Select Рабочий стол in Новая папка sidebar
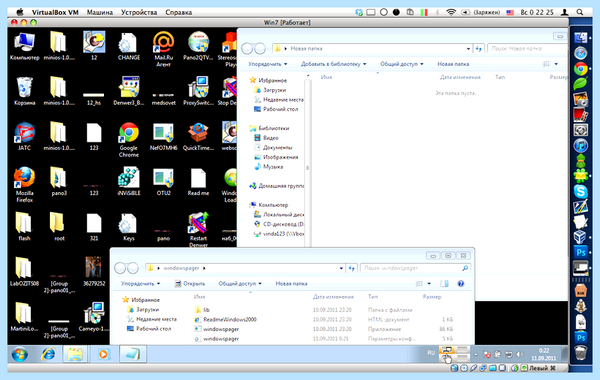600x380 pixels. (x=276, y=109)
